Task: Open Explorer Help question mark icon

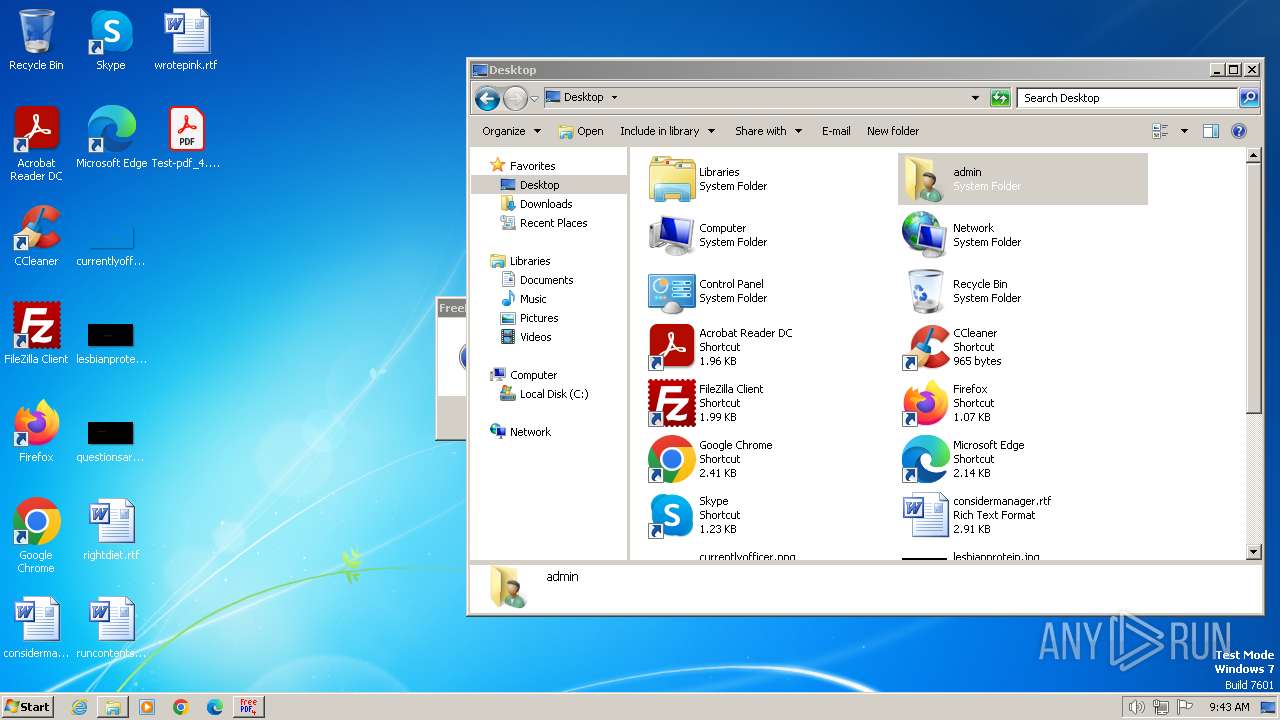Action: point(1239,131)
